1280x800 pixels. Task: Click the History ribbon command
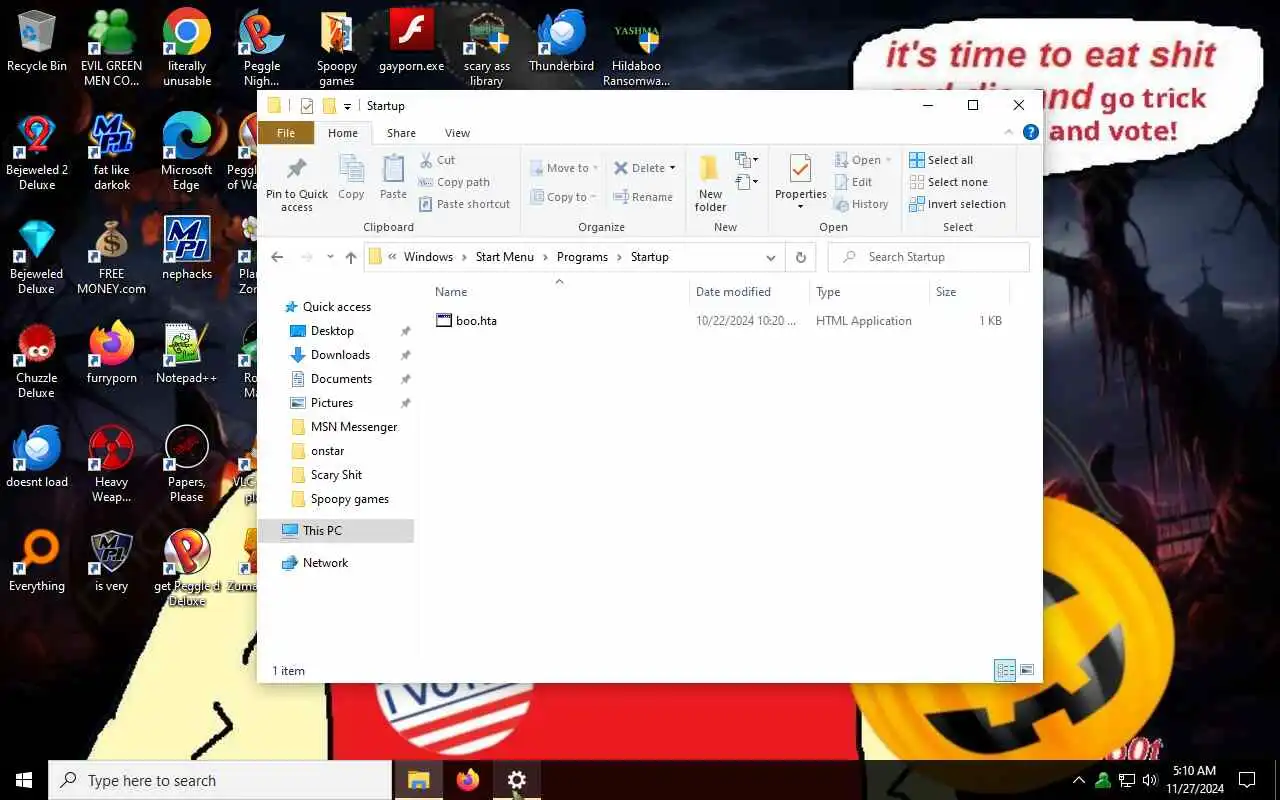[x=861, y=204]
